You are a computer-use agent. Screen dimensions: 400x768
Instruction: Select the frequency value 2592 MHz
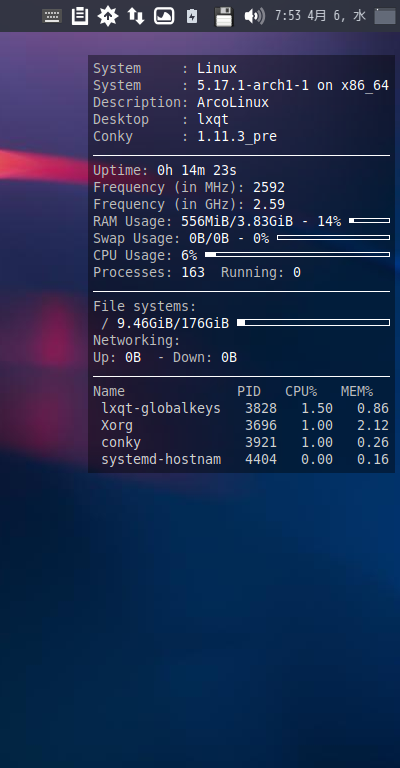(269, 188)
